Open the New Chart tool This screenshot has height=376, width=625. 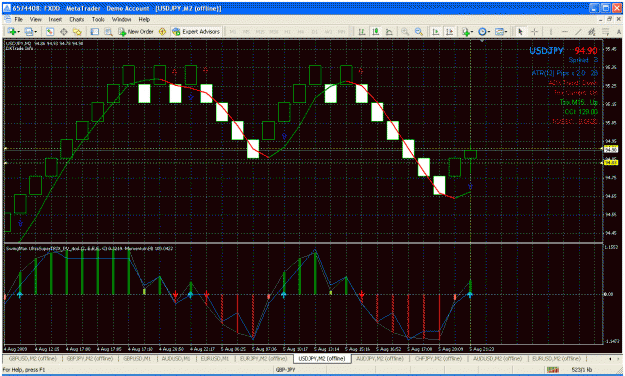(x=11, y=31)
